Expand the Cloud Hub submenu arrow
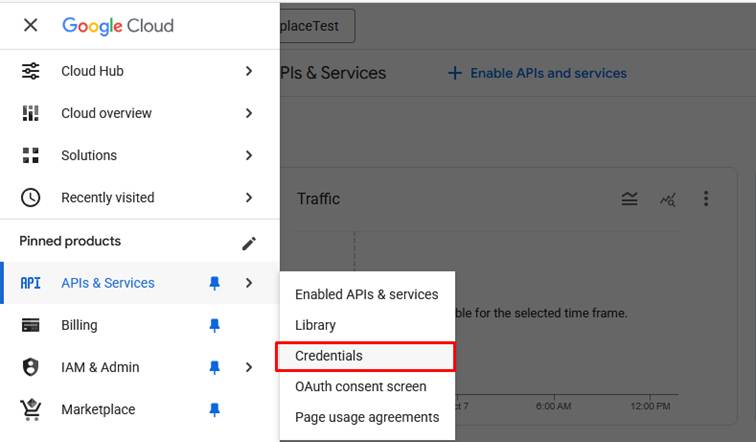 tap(249, 71)
